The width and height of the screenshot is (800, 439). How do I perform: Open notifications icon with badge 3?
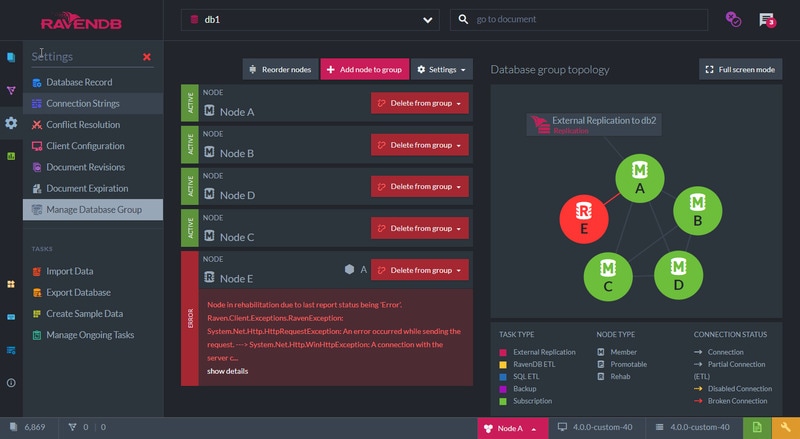[x=767, y=19]
